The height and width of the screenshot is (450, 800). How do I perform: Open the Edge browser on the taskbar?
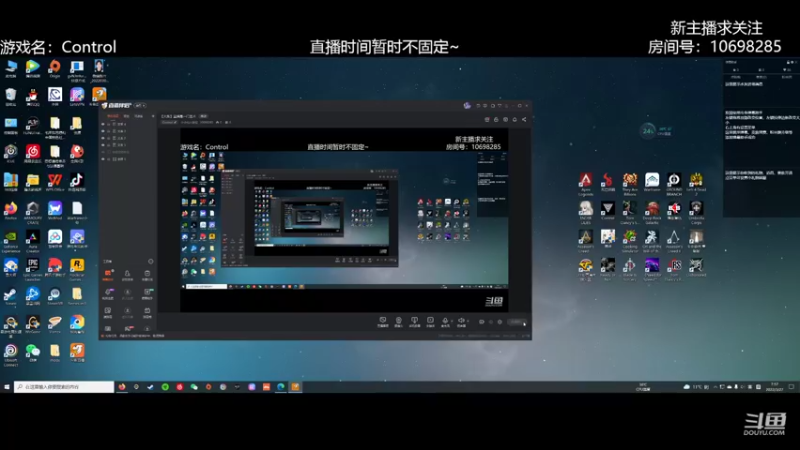point(281,387)
